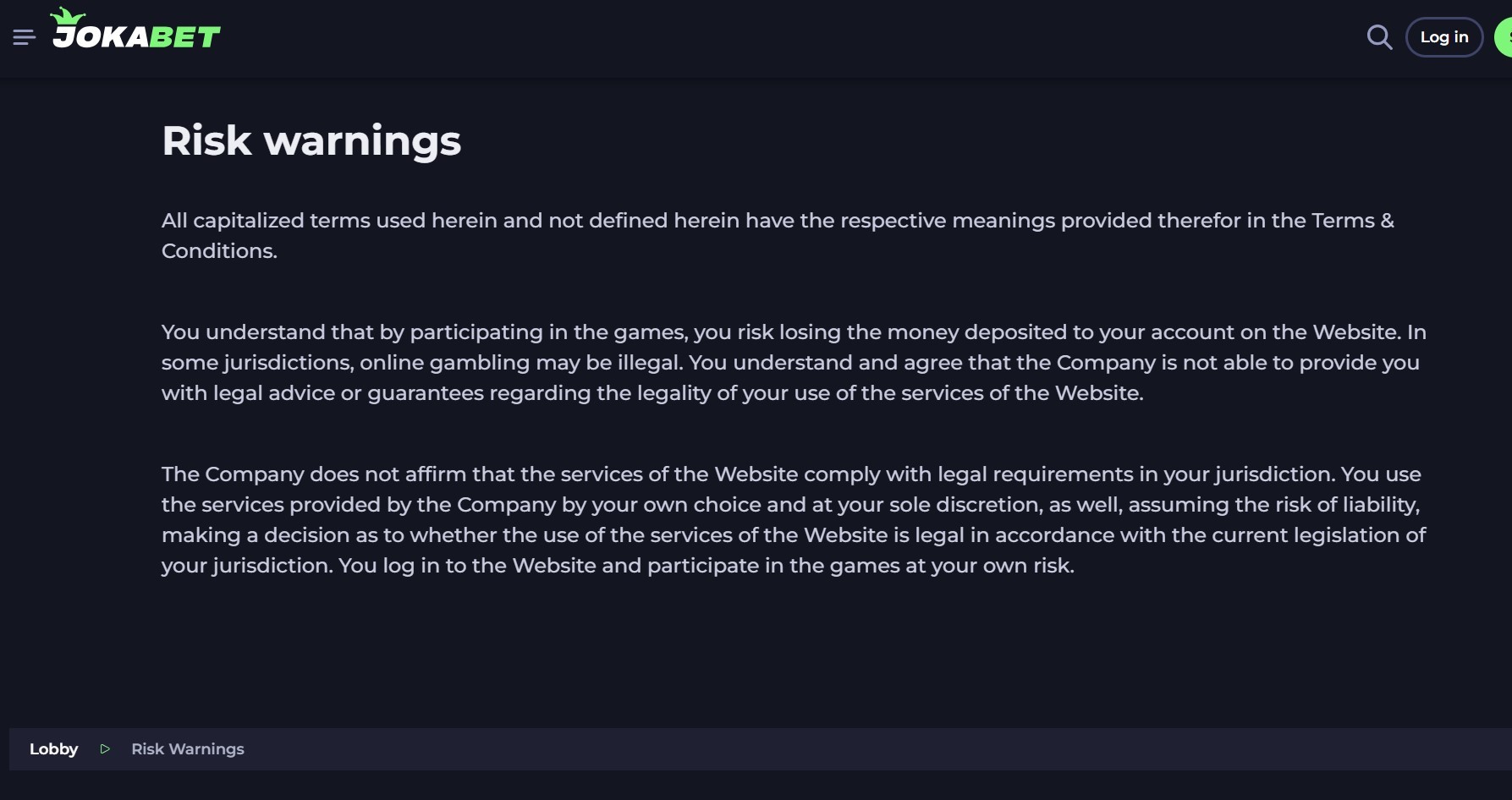The height and width of the screenshot is (800, 1512).
Task: Go to Lobby via the breadcrumb
Action: pos(53,749)
